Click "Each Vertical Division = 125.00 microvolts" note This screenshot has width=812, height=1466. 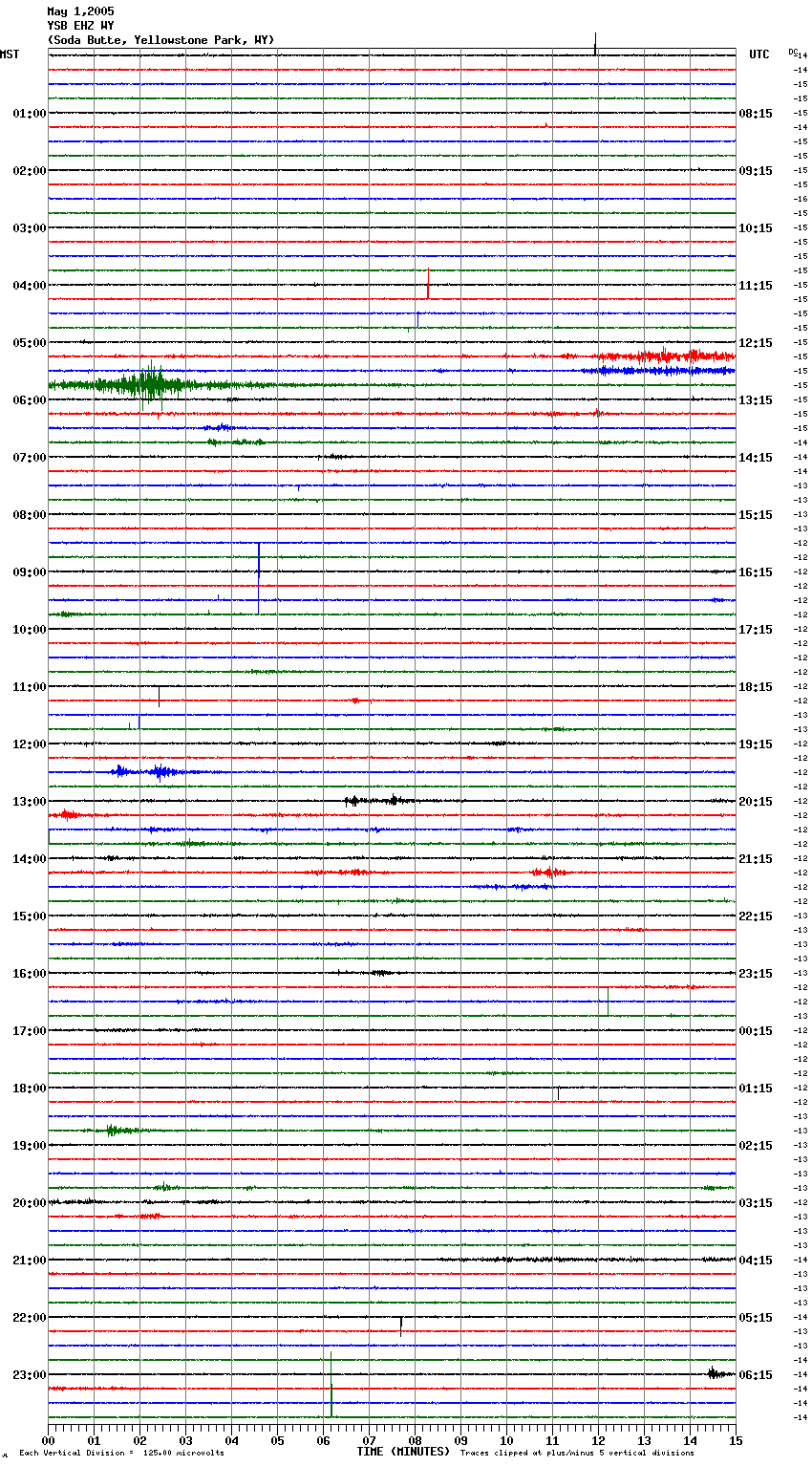click(x=121, y=1454)
